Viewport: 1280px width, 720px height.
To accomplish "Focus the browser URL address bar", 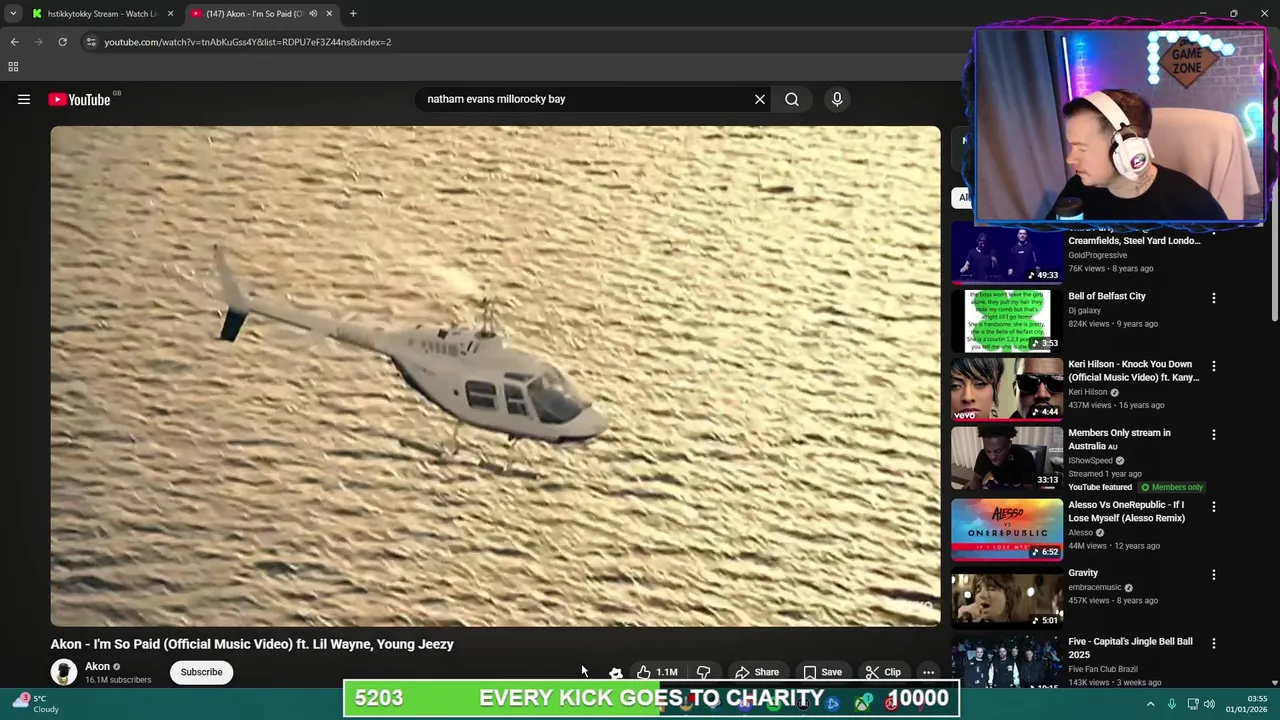I will click(520, 42).
